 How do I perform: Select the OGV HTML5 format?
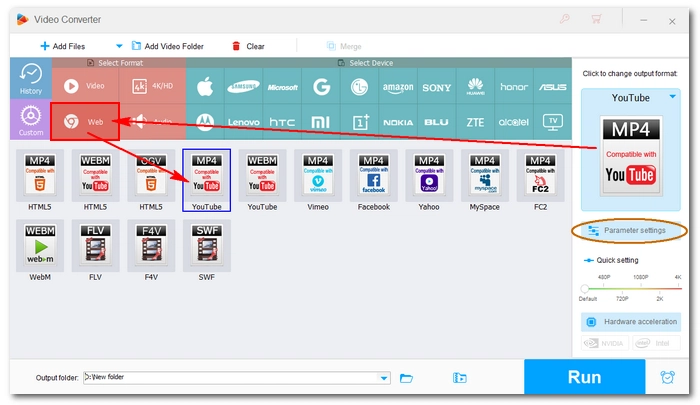151,180
